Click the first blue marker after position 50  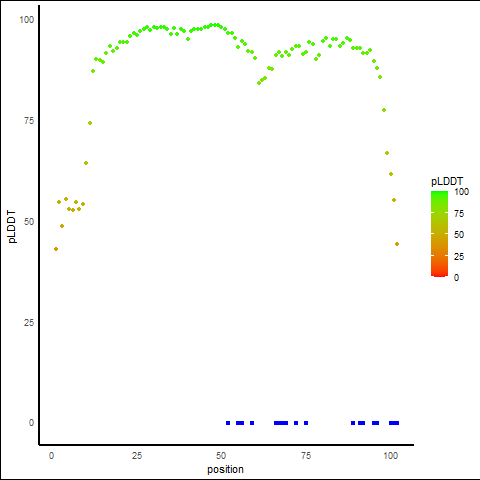(x=228, y=423)
